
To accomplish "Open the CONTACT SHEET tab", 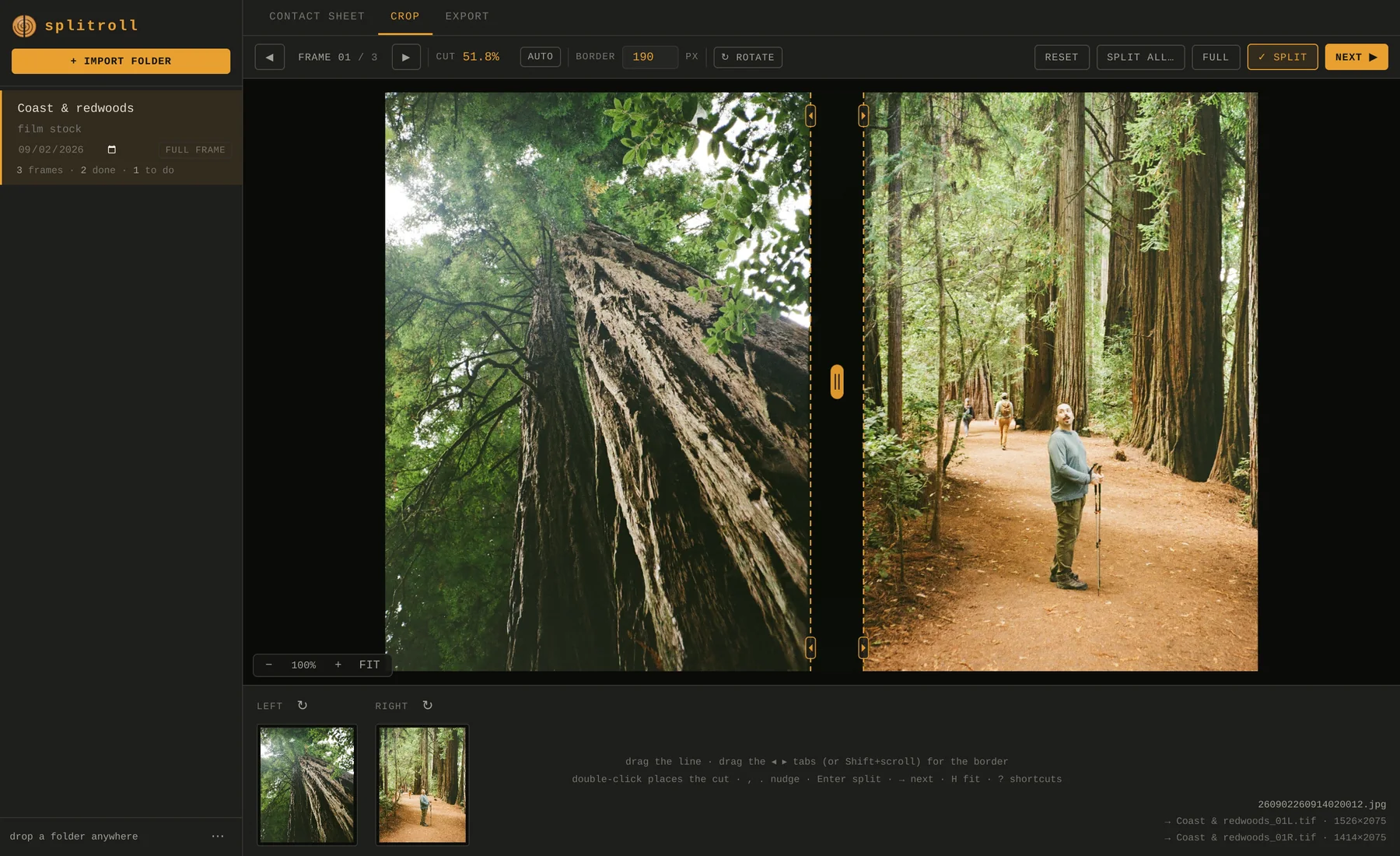I will coord(317,16).
